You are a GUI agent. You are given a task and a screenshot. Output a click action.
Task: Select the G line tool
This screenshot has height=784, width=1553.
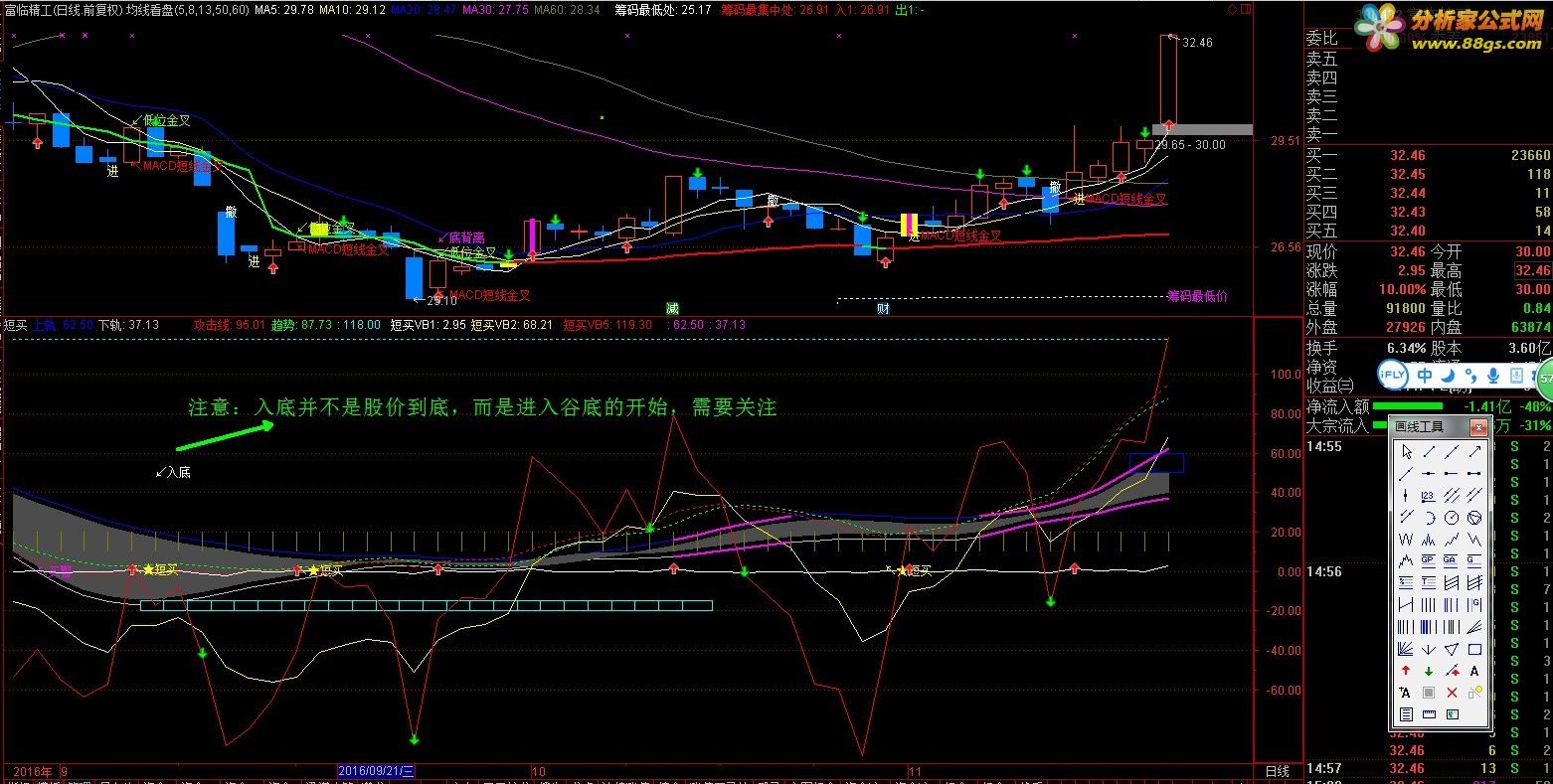pos(1474,560)
